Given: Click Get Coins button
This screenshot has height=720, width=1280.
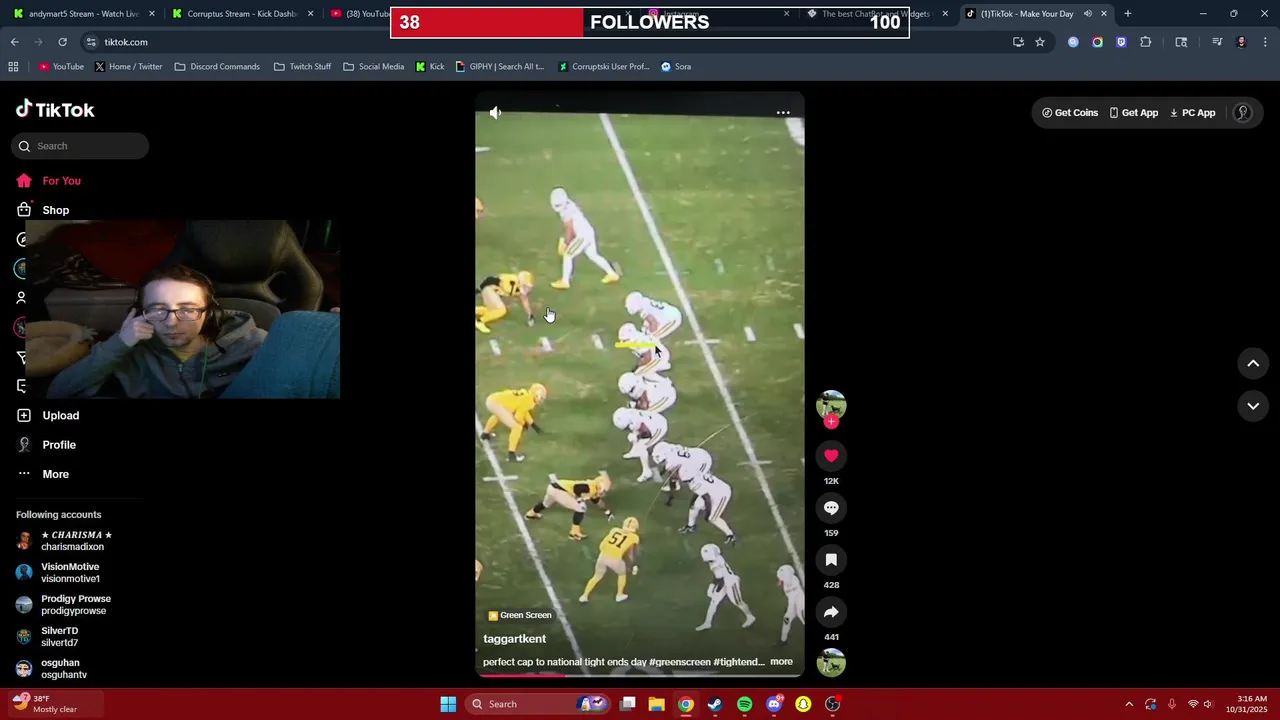Looking at the screenshot, I should coord(1070,113).
